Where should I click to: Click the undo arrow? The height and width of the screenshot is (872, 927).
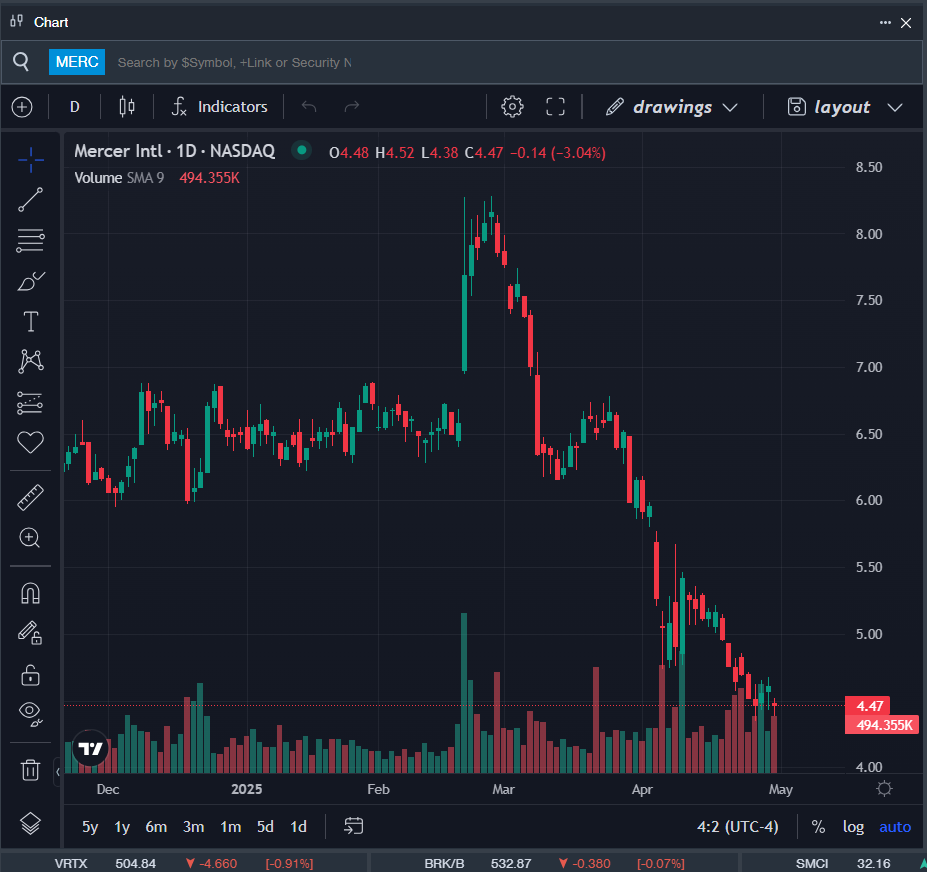click(309, 106)
